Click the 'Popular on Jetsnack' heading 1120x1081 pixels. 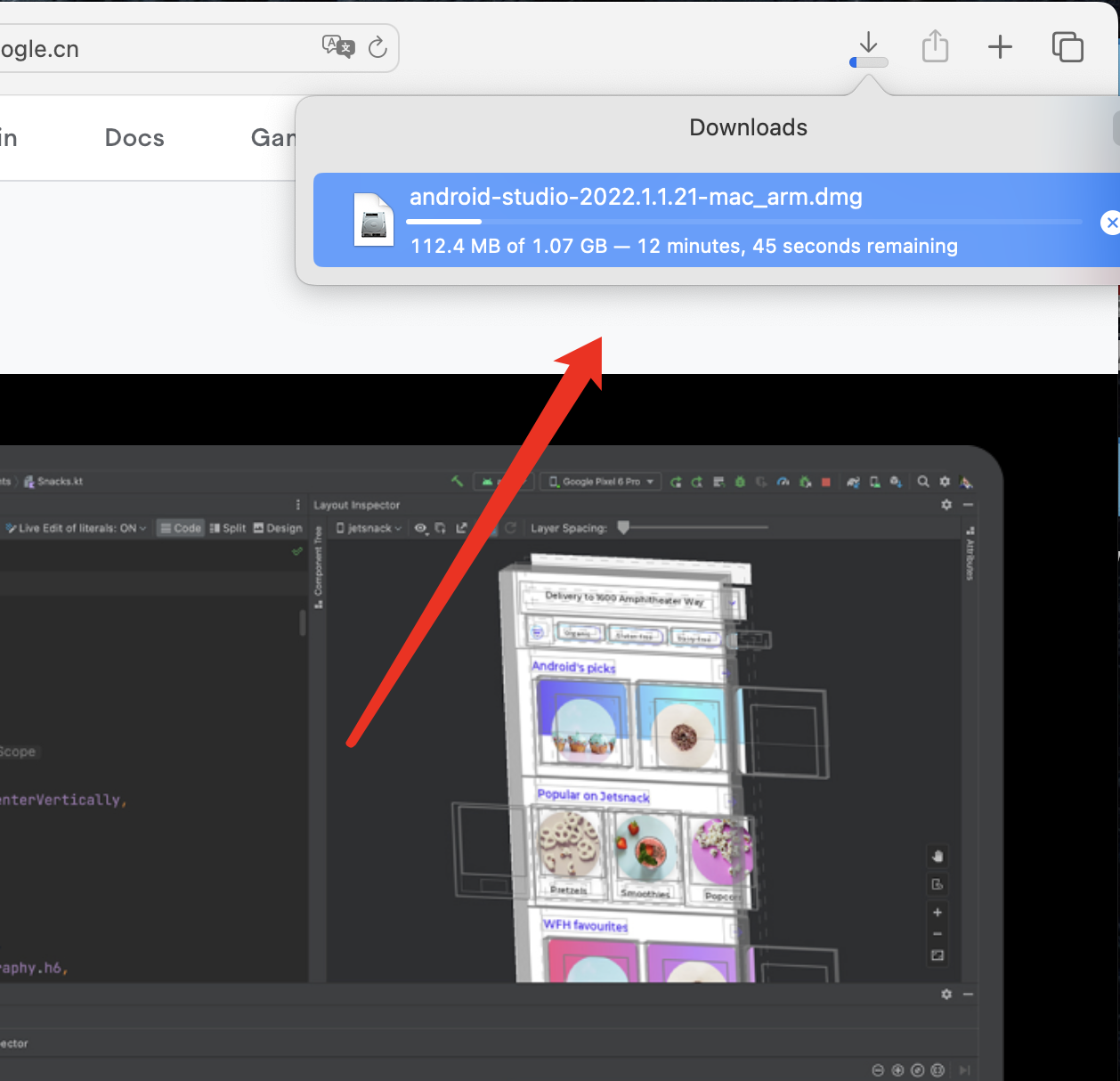594,796
